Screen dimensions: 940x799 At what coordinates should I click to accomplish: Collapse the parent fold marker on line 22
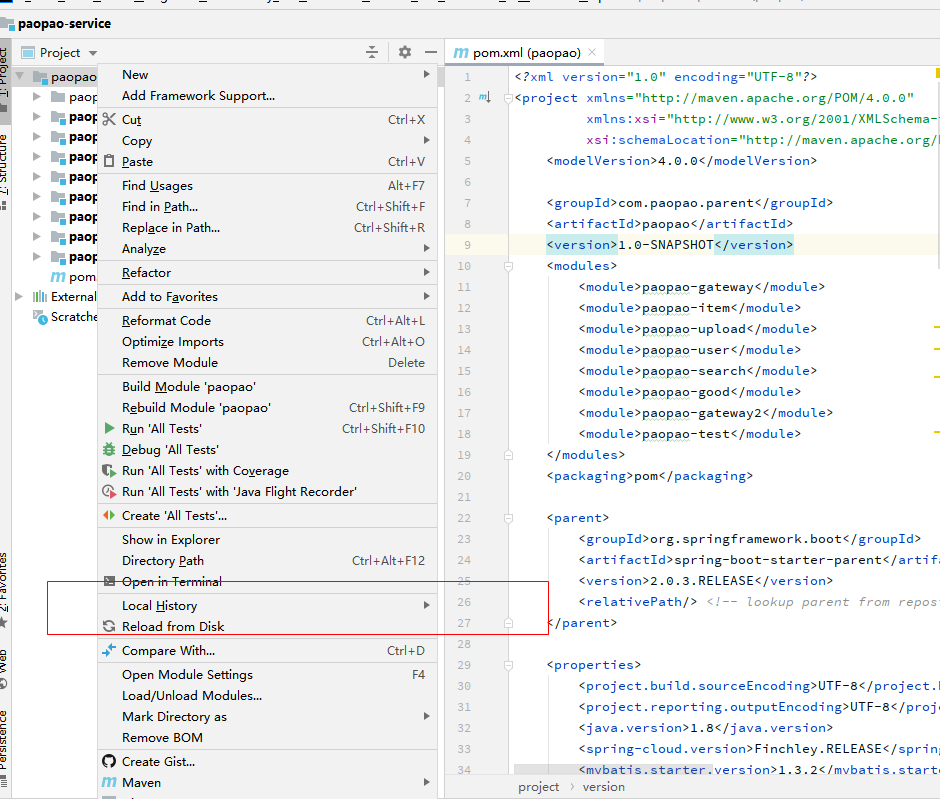point(508,518)
